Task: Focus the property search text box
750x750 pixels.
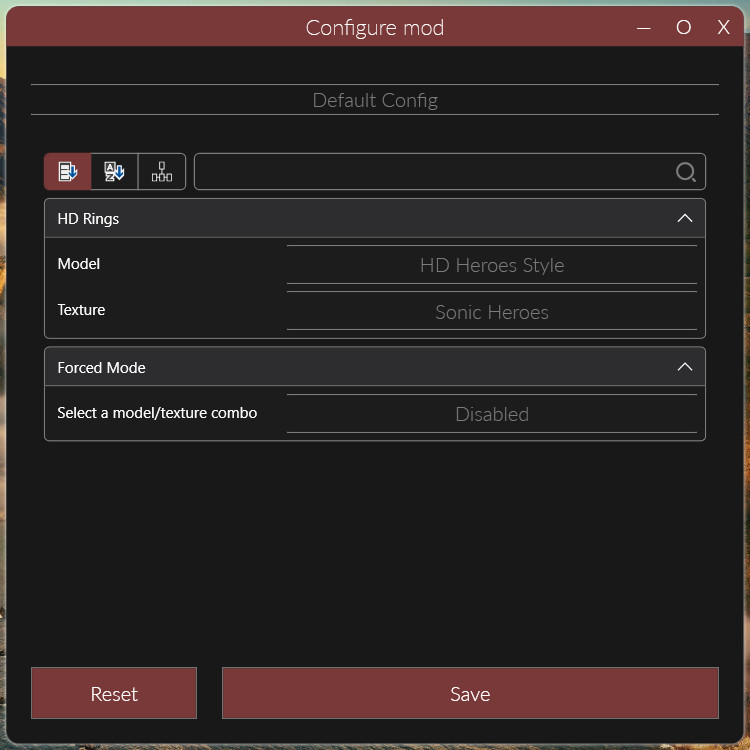Action: (x=435, y=172)
